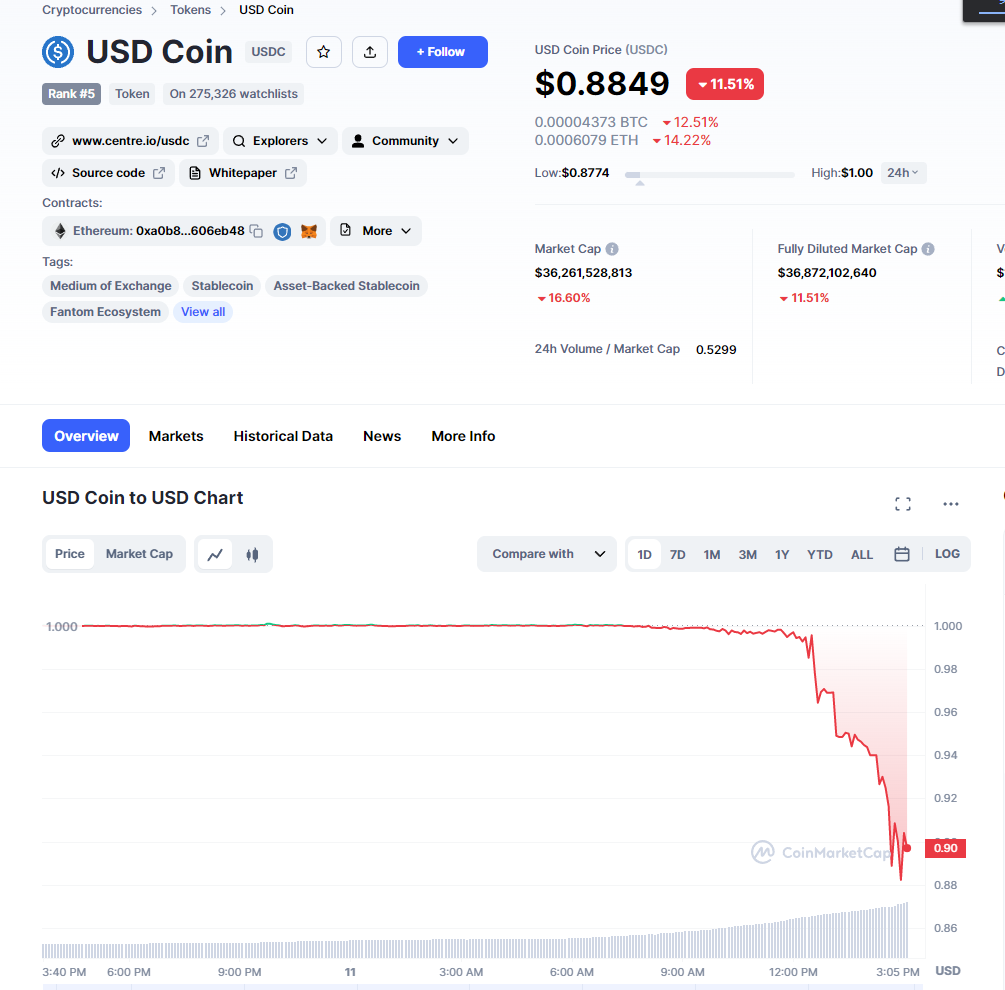Open the calendar date range picker

(x=902, y=554)
